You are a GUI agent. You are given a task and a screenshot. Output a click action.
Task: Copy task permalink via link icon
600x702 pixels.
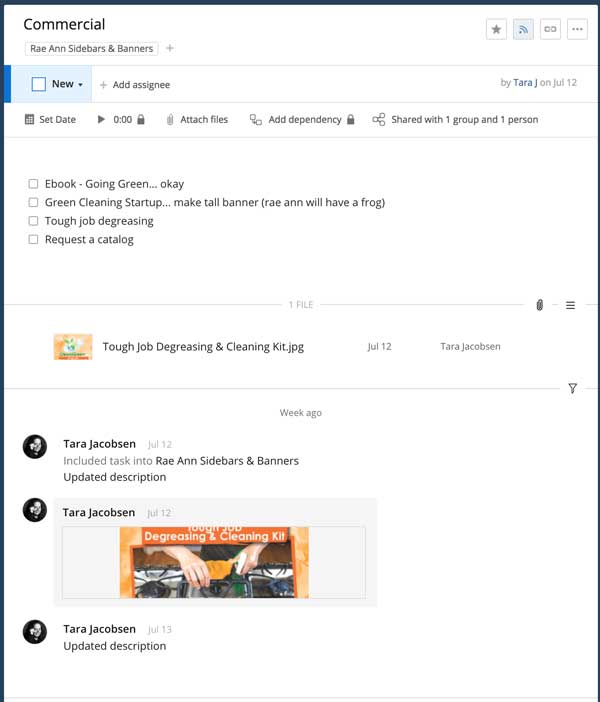550,30
